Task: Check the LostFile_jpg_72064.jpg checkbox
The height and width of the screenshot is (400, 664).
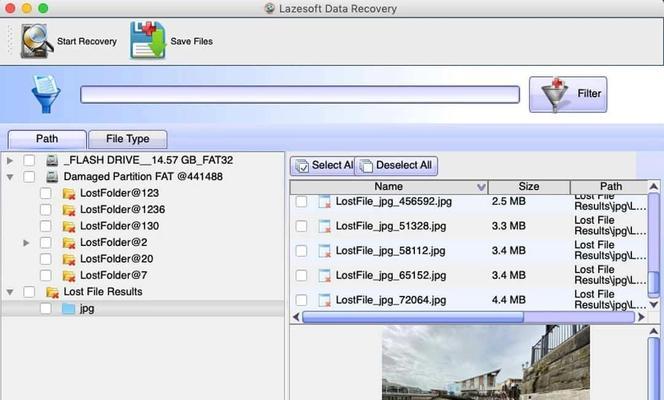Action: (302, 300)
